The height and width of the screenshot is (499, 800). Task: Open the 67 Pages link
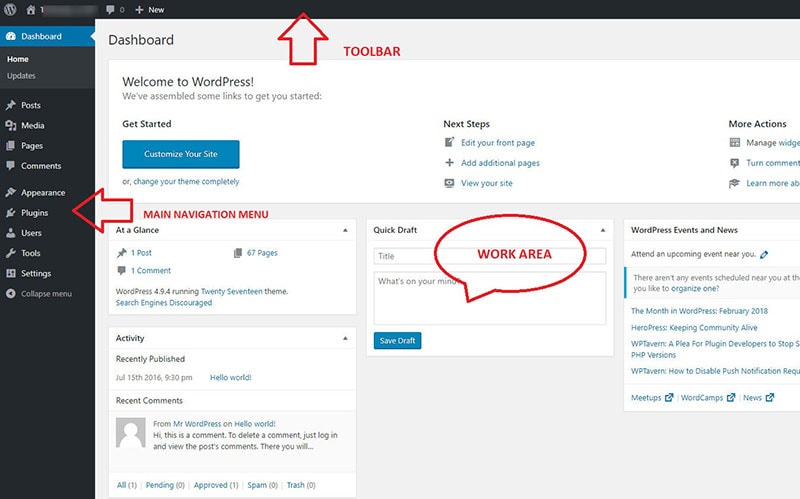pos(262,253)
